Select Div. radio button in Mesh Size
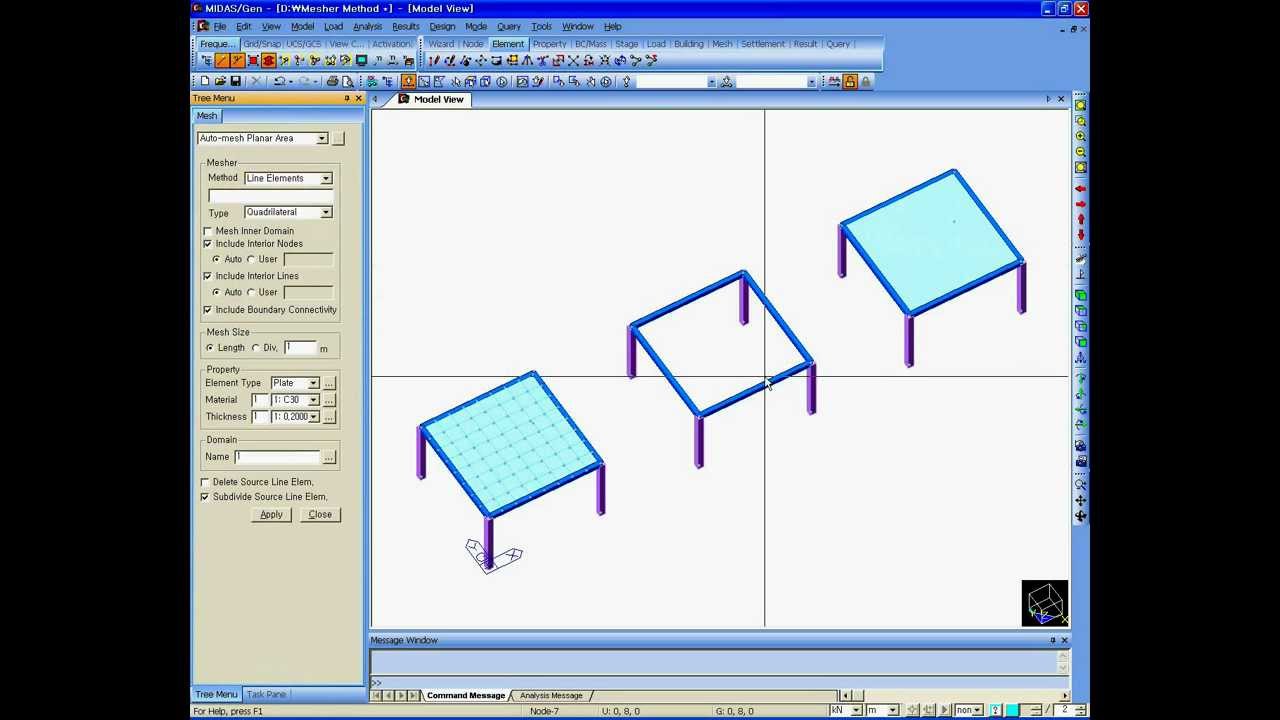 click(x=256, y=348)
